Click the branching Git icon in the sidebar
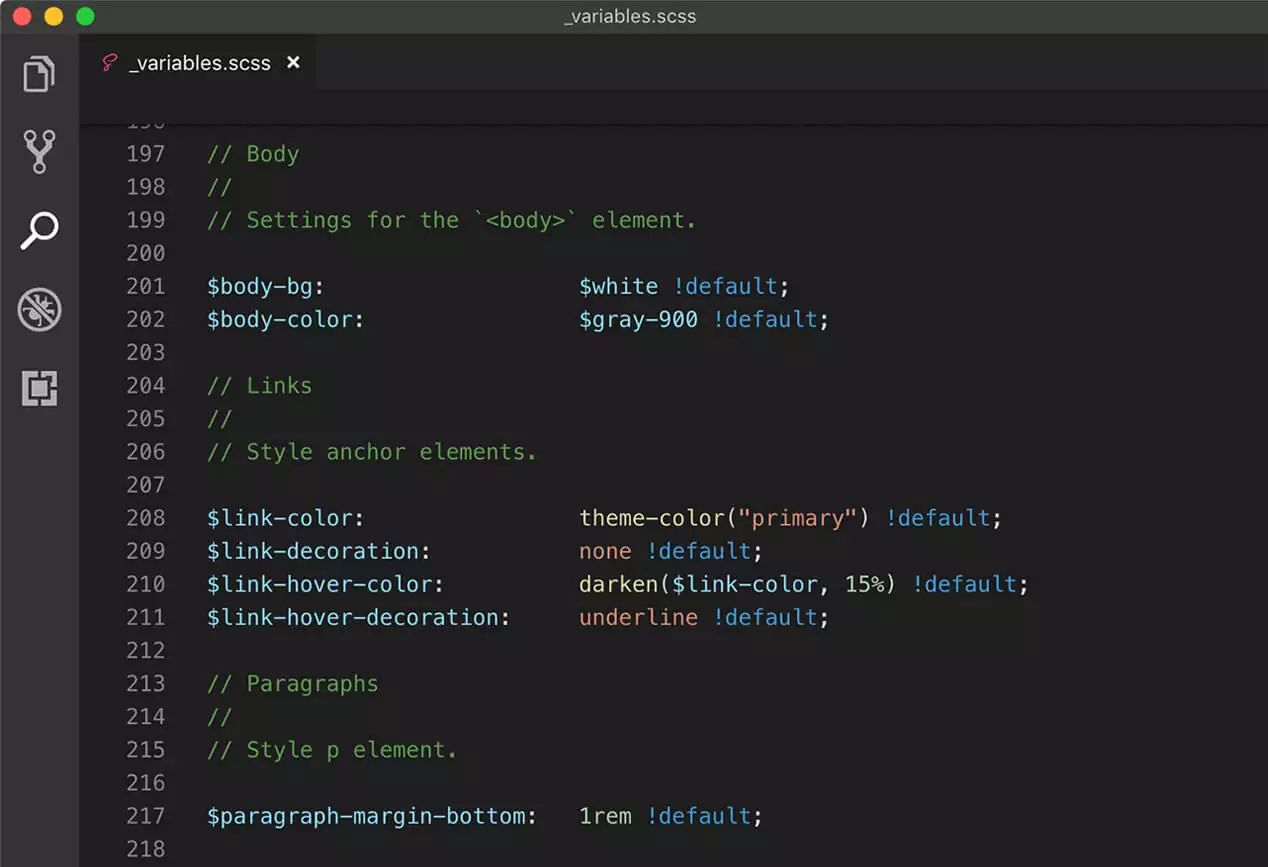This screenshot has height=867, width=1268. [x=38, y=151]
